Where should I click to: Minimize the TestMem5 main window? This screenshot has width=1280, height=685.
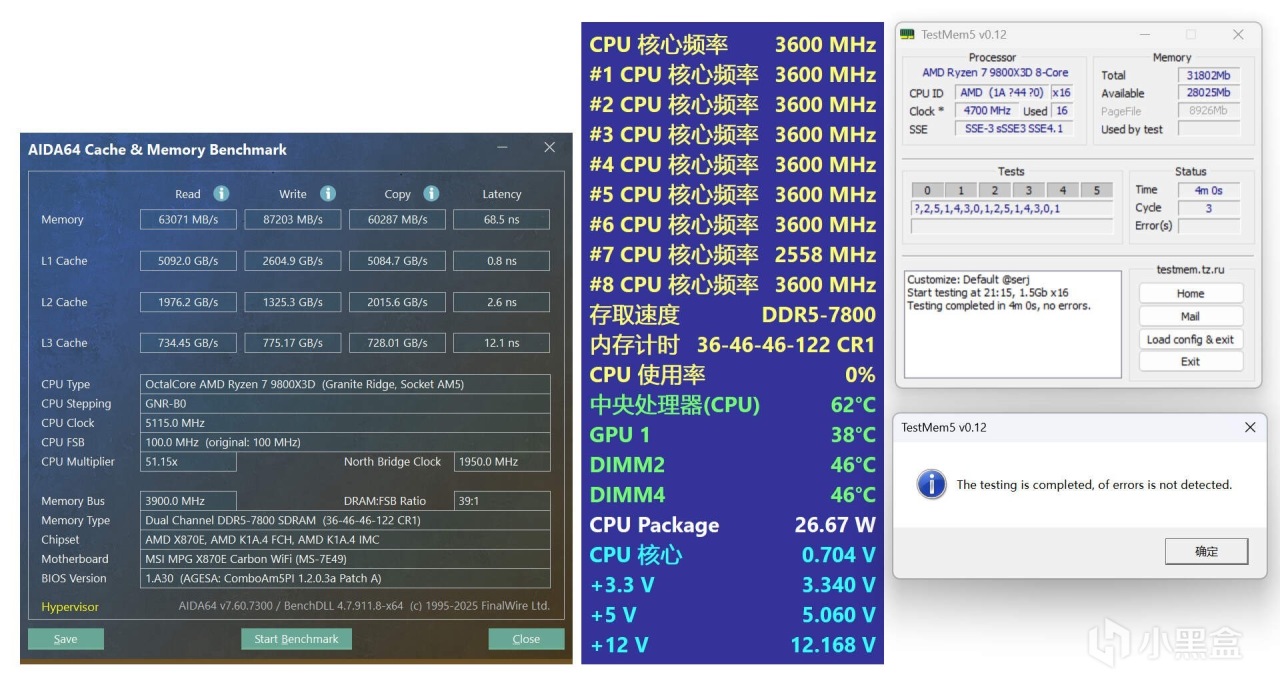pos(1144,34)
